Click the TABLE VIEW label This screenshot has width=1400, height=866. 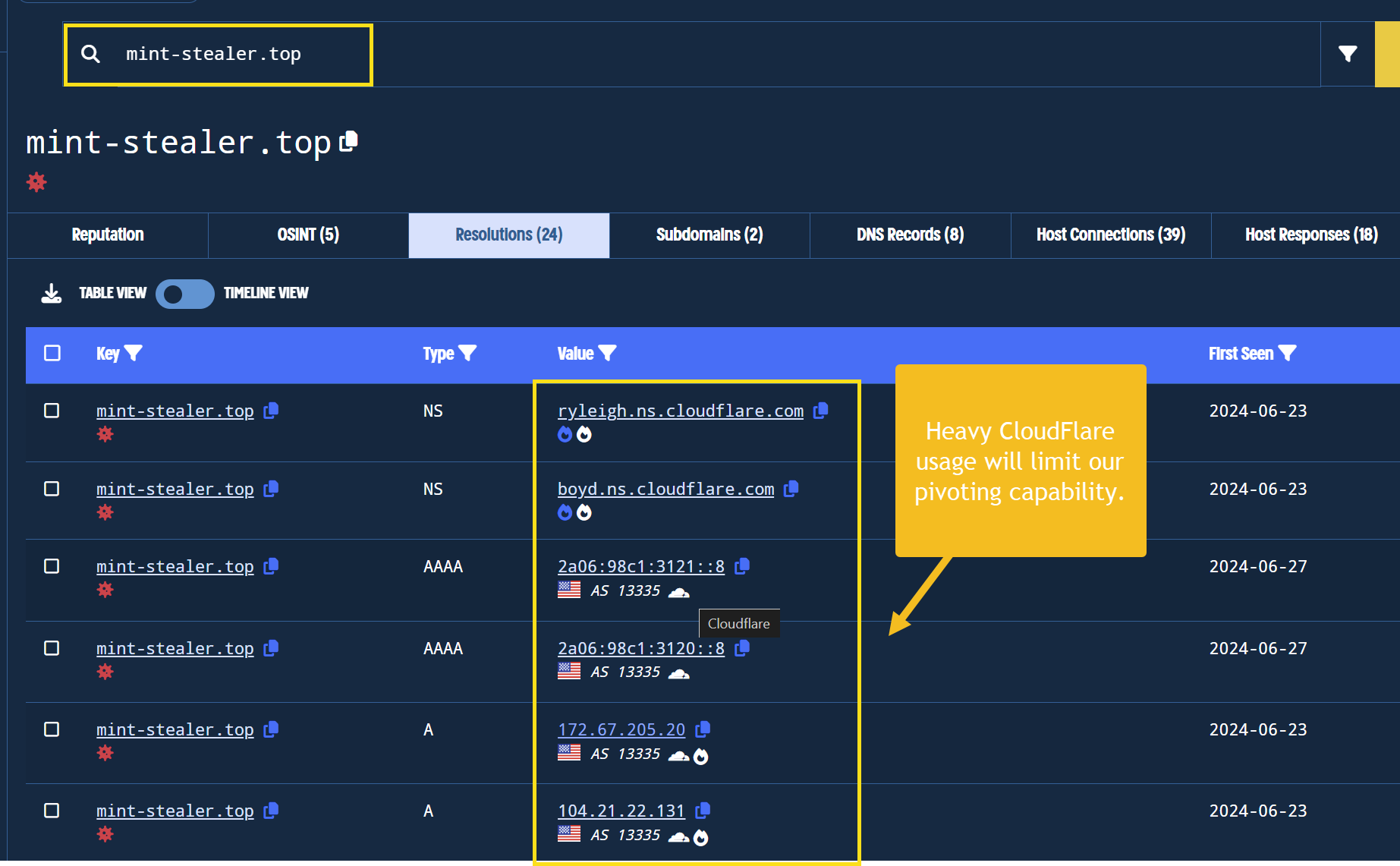tap(112, 293)
